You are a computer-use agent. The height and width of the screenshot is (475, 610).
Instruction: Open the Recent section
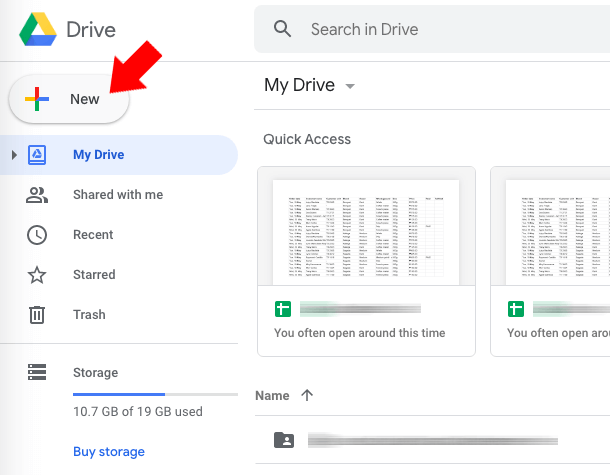[x=93, y=235]
